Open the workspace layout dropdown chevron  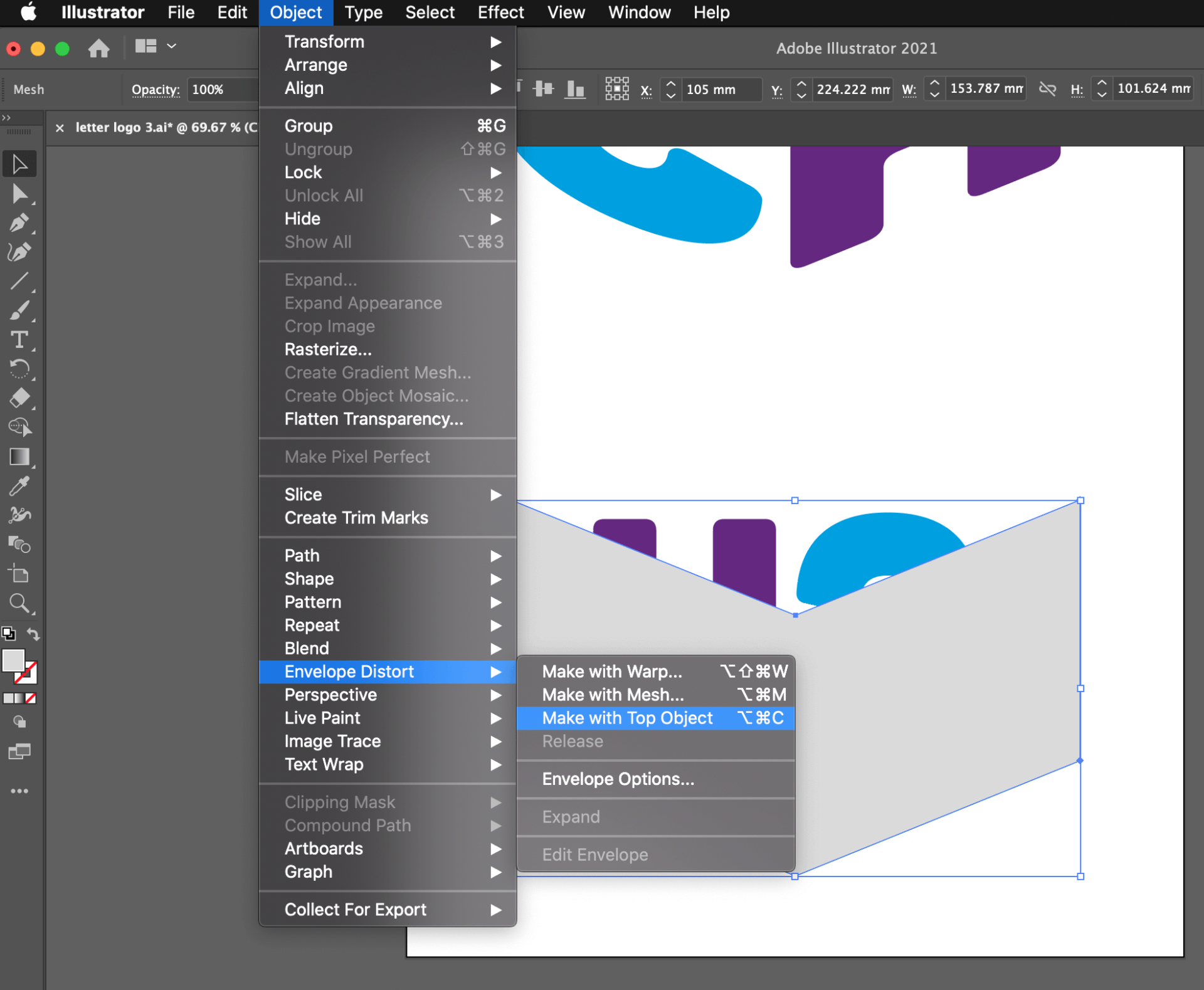click(x=171, y=46)
